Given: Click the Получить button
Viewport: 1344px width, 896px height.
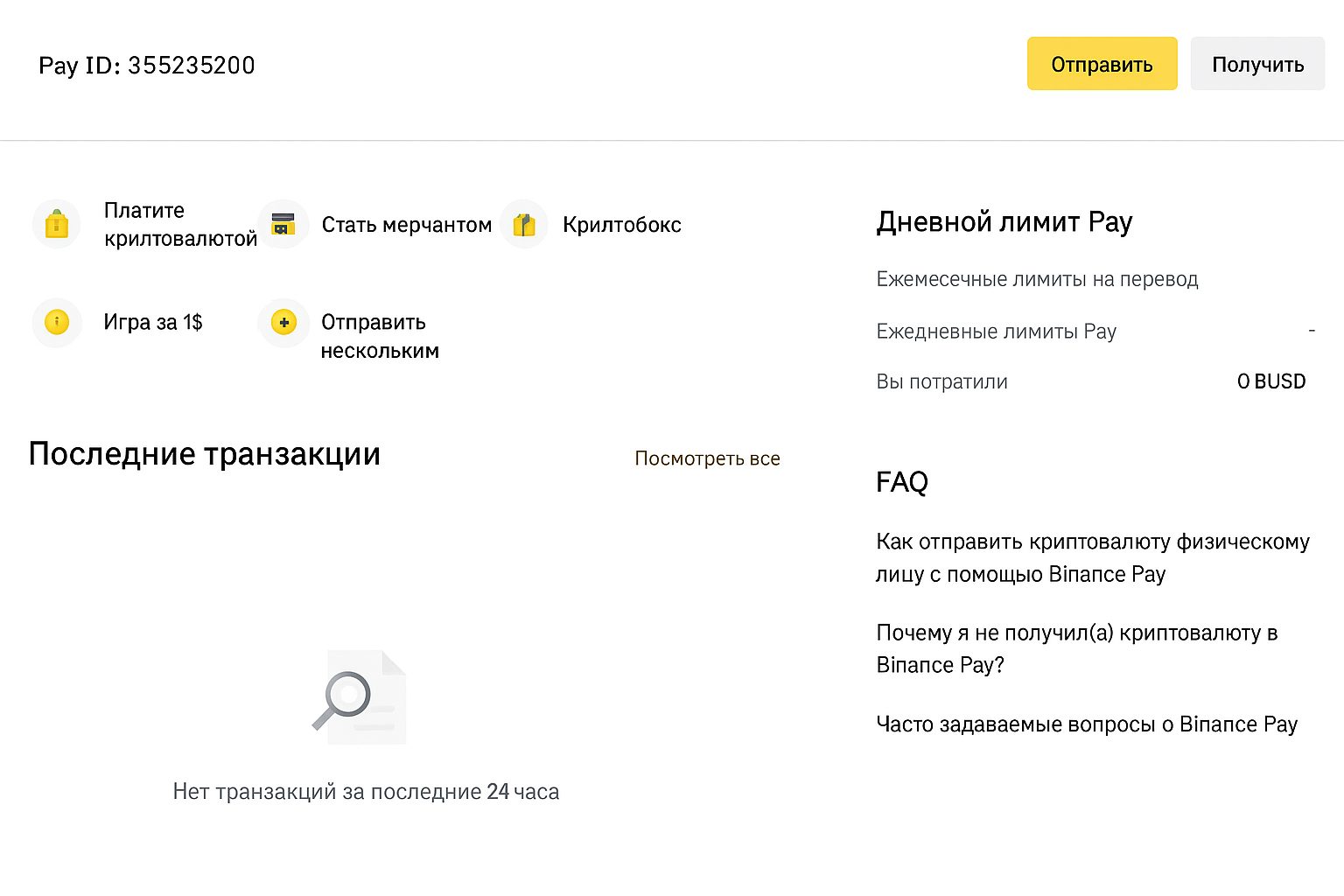Looking at the screenshot, I should (1257, 63).
